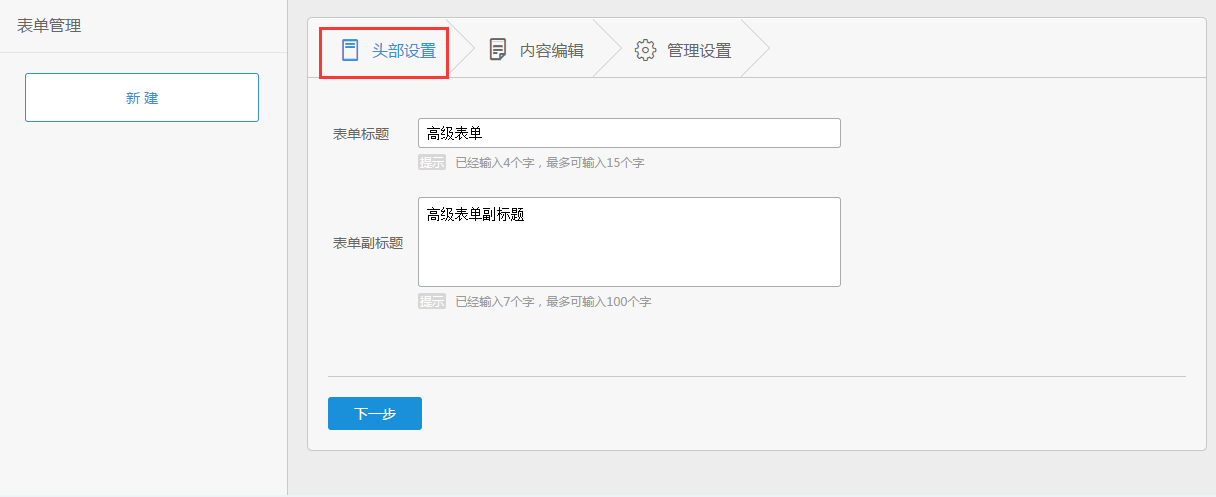Focus the 表单标题 input containing 高级表单
The image size is (1216, 497).
tap(629, 133)
